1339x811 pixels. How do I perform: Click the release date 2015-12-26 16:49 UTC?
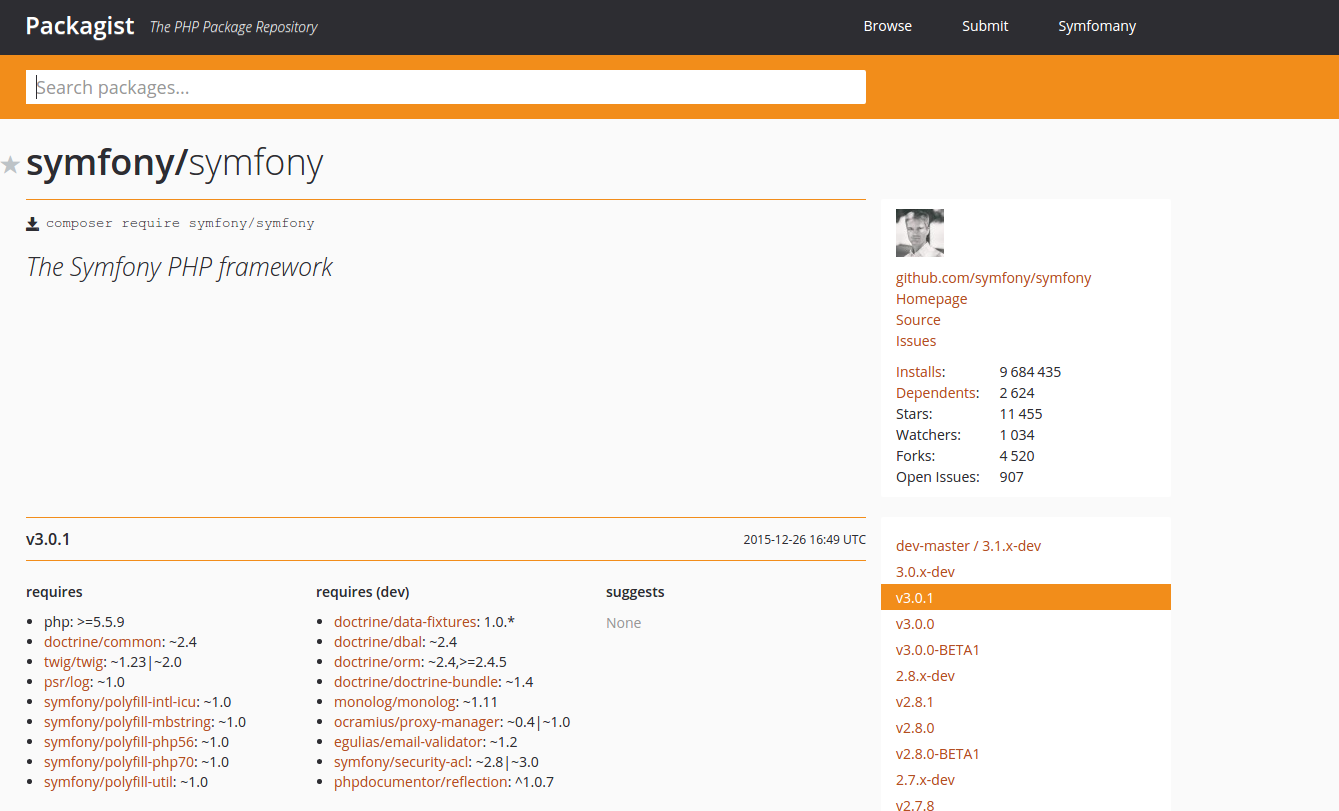(804, 540)
